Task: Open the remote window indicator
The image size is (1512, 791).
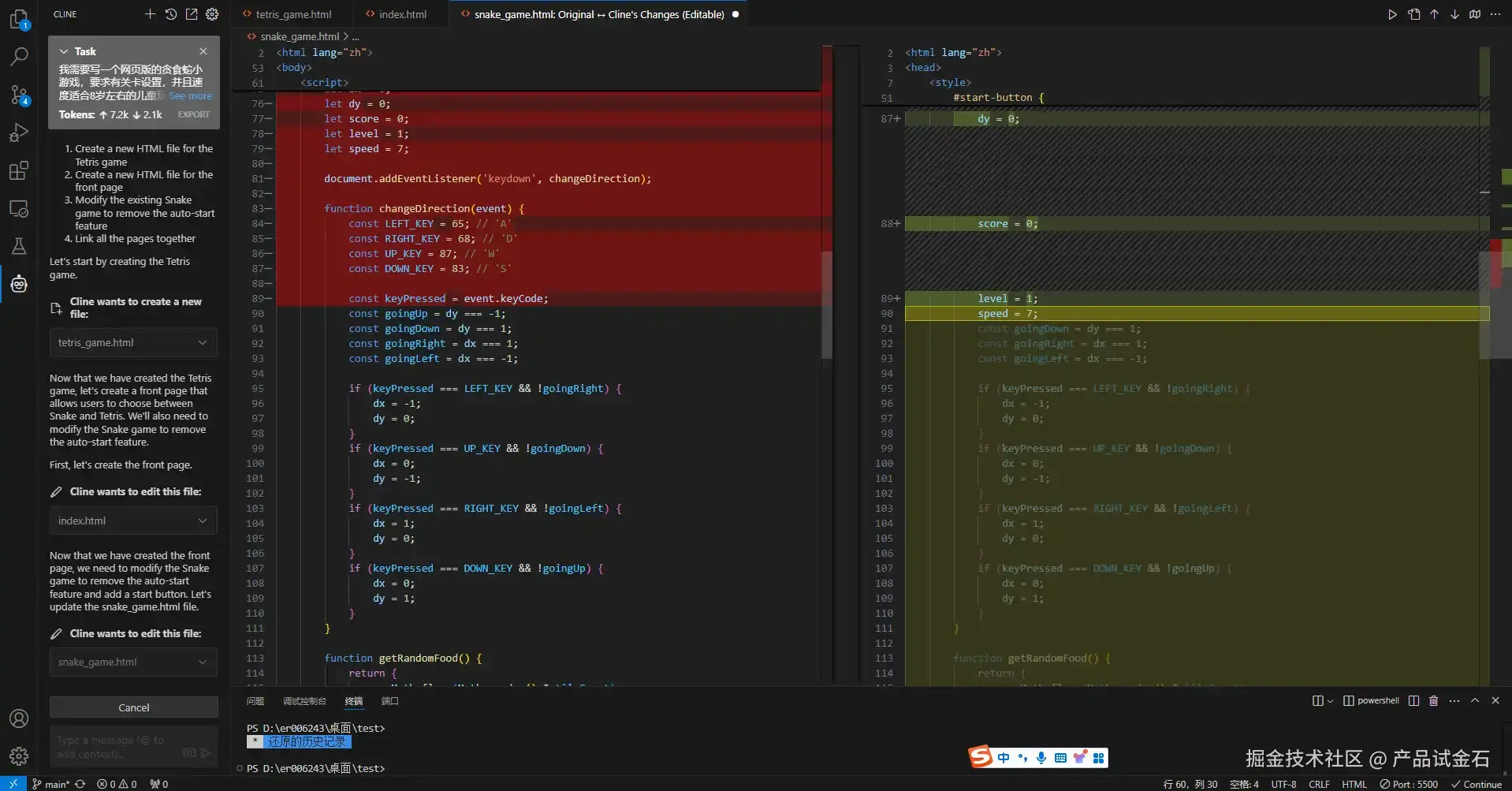Action: tap(13, 784)
